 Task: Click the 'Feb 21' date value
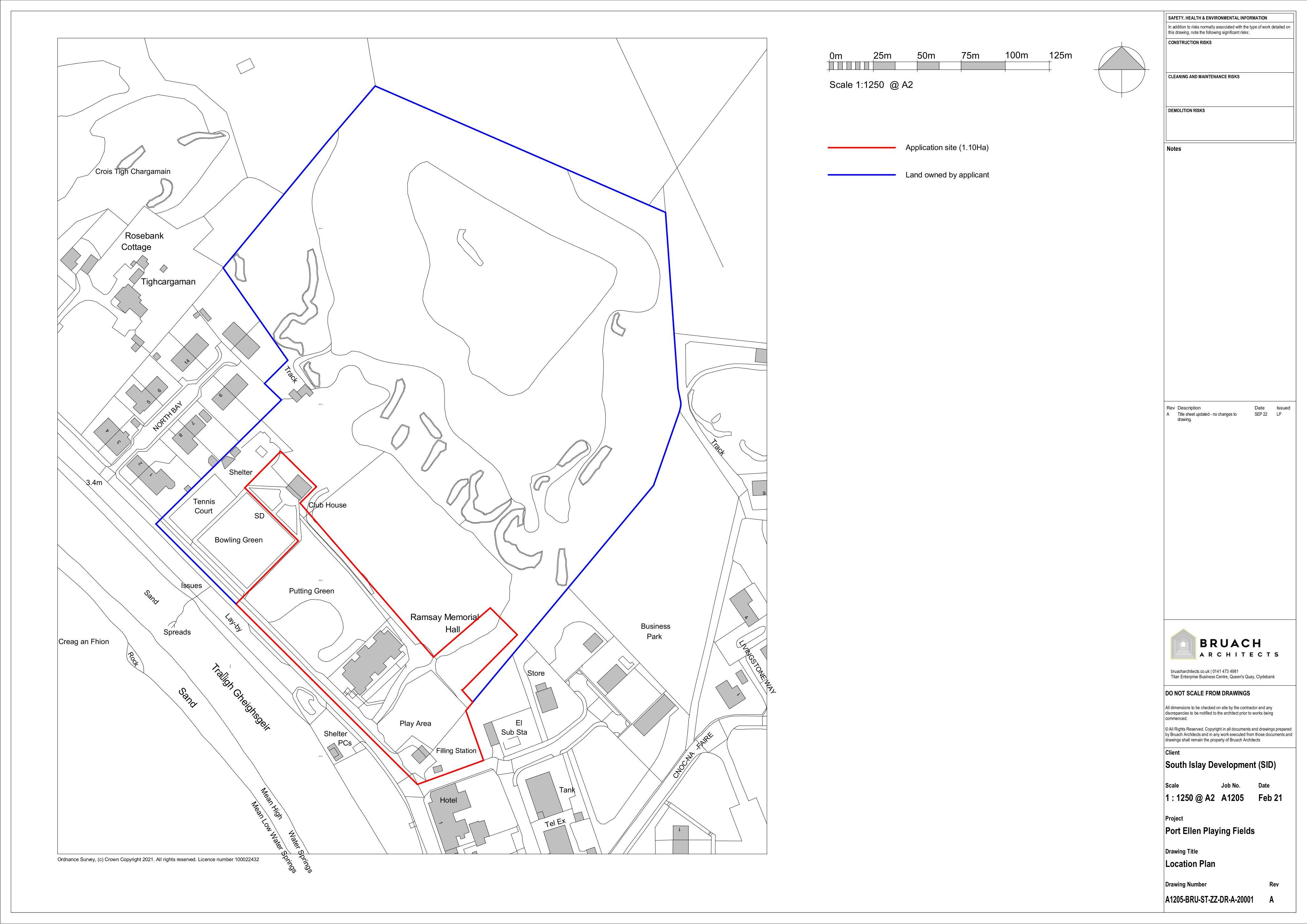click(x=1270, y=798)
